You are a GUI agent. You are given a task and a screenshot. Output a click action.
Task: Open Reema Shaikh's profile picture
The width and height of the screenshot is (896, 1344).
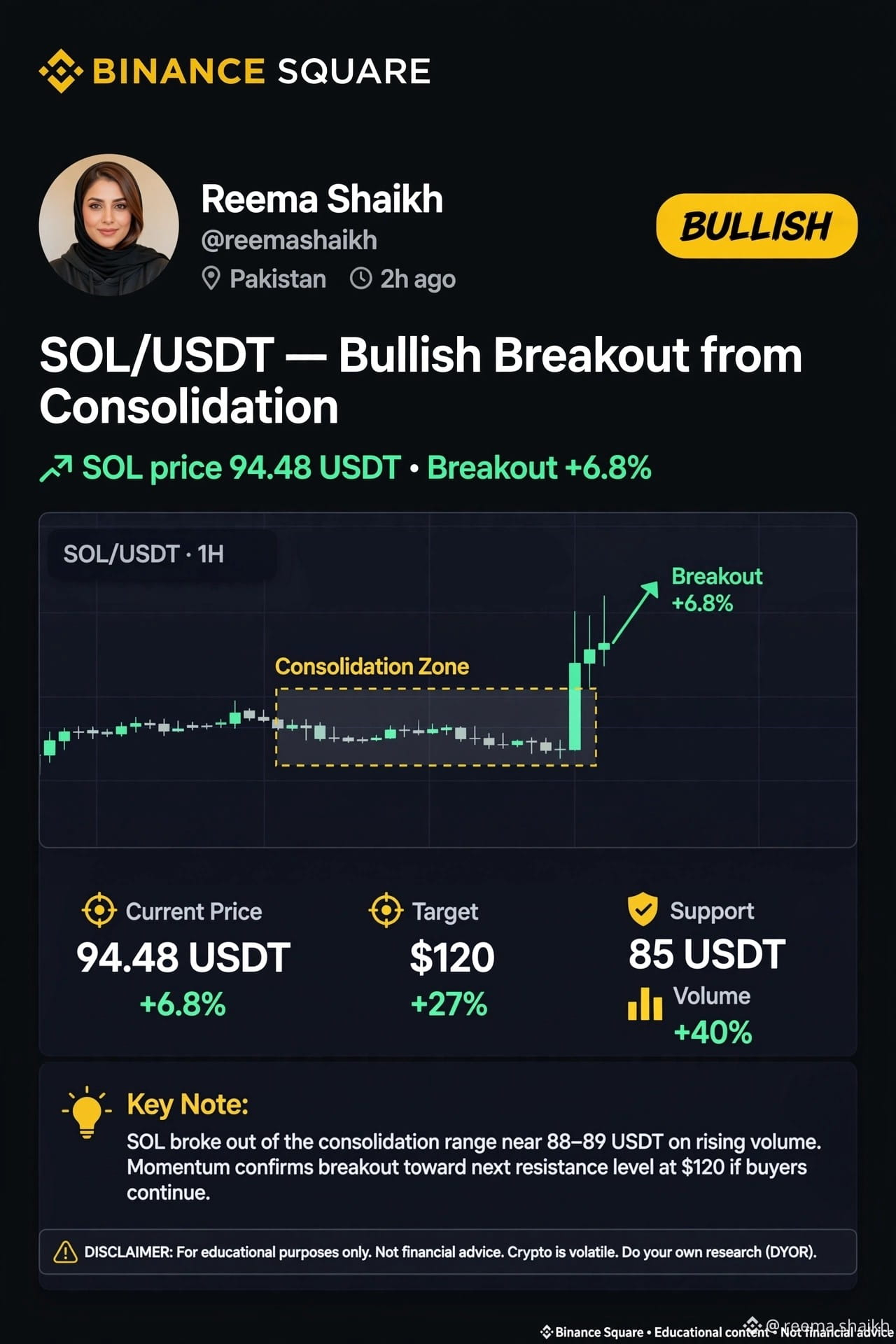(x=108, y=225)
